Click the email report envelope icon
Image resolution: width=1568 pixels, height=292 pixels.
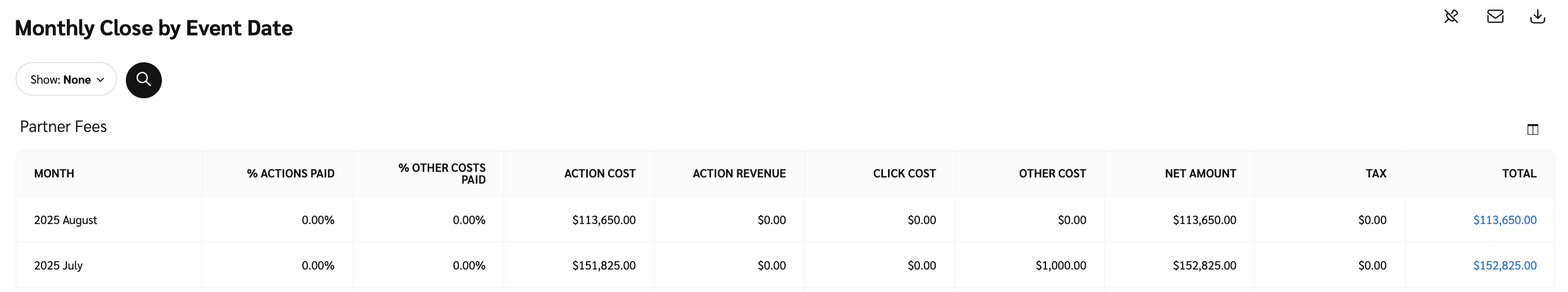(x=1495, y=16)
